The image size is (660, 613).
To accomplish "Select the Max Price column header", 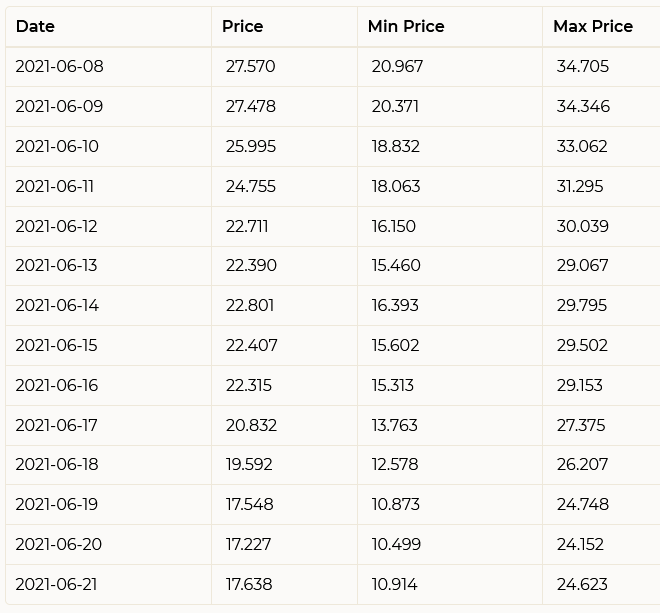I will (593, 27).
